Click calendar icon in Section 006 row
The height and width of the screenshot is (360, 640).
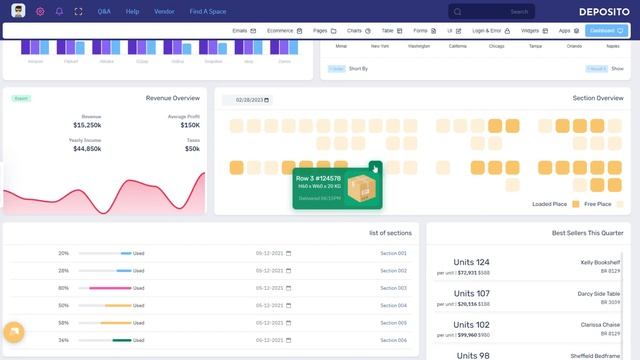point(289,340)
